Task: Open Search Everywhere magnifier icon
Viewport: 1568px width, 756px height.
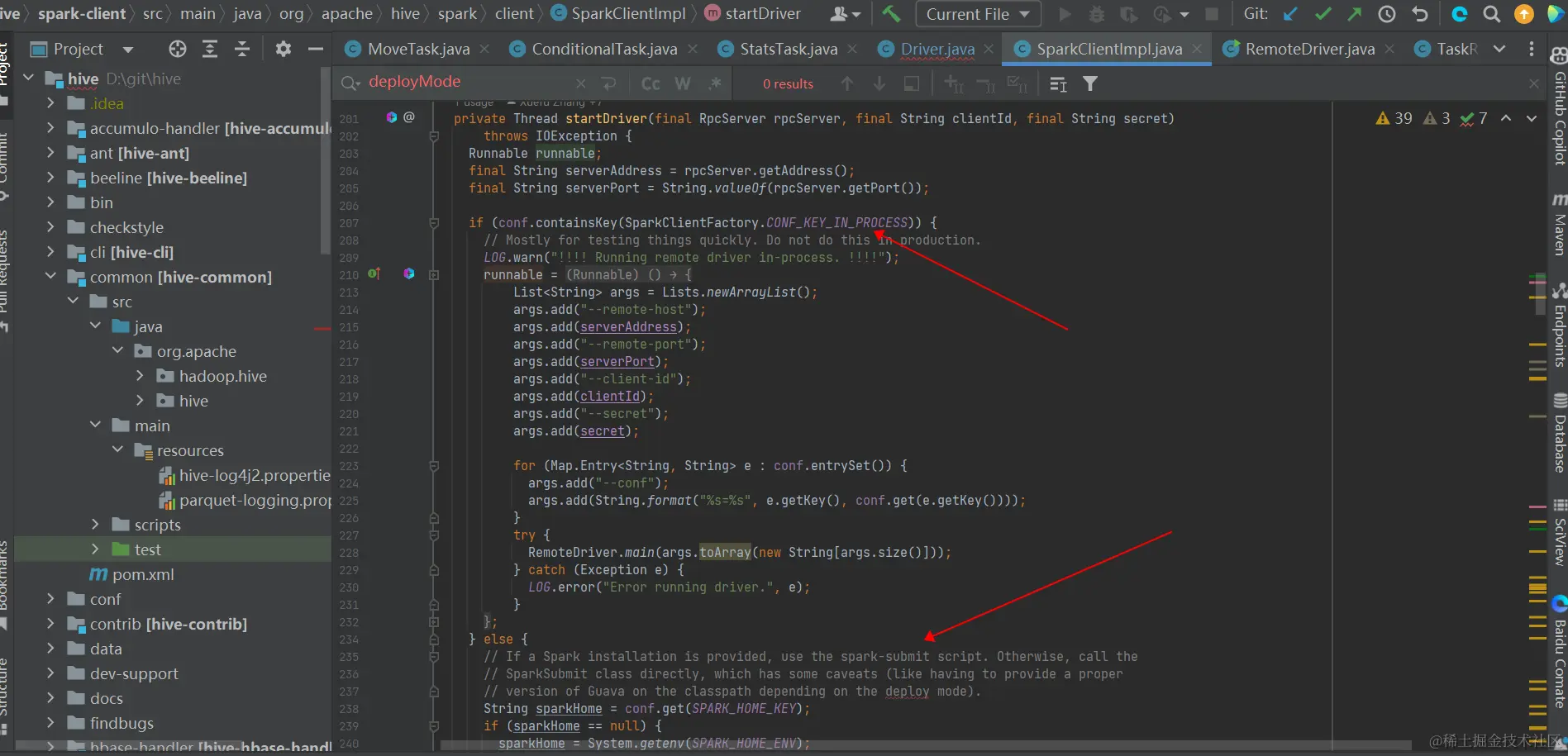Action: click(1492, 14)
